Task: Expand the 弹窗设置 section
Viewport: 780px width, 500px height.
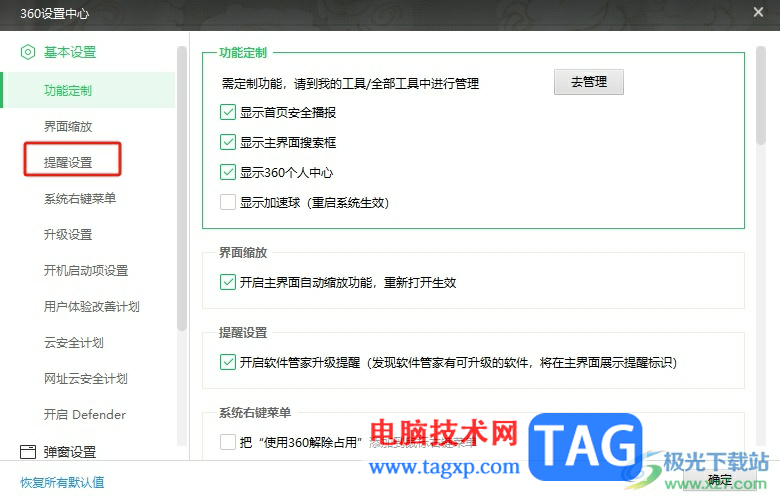Action: [70, 452]
